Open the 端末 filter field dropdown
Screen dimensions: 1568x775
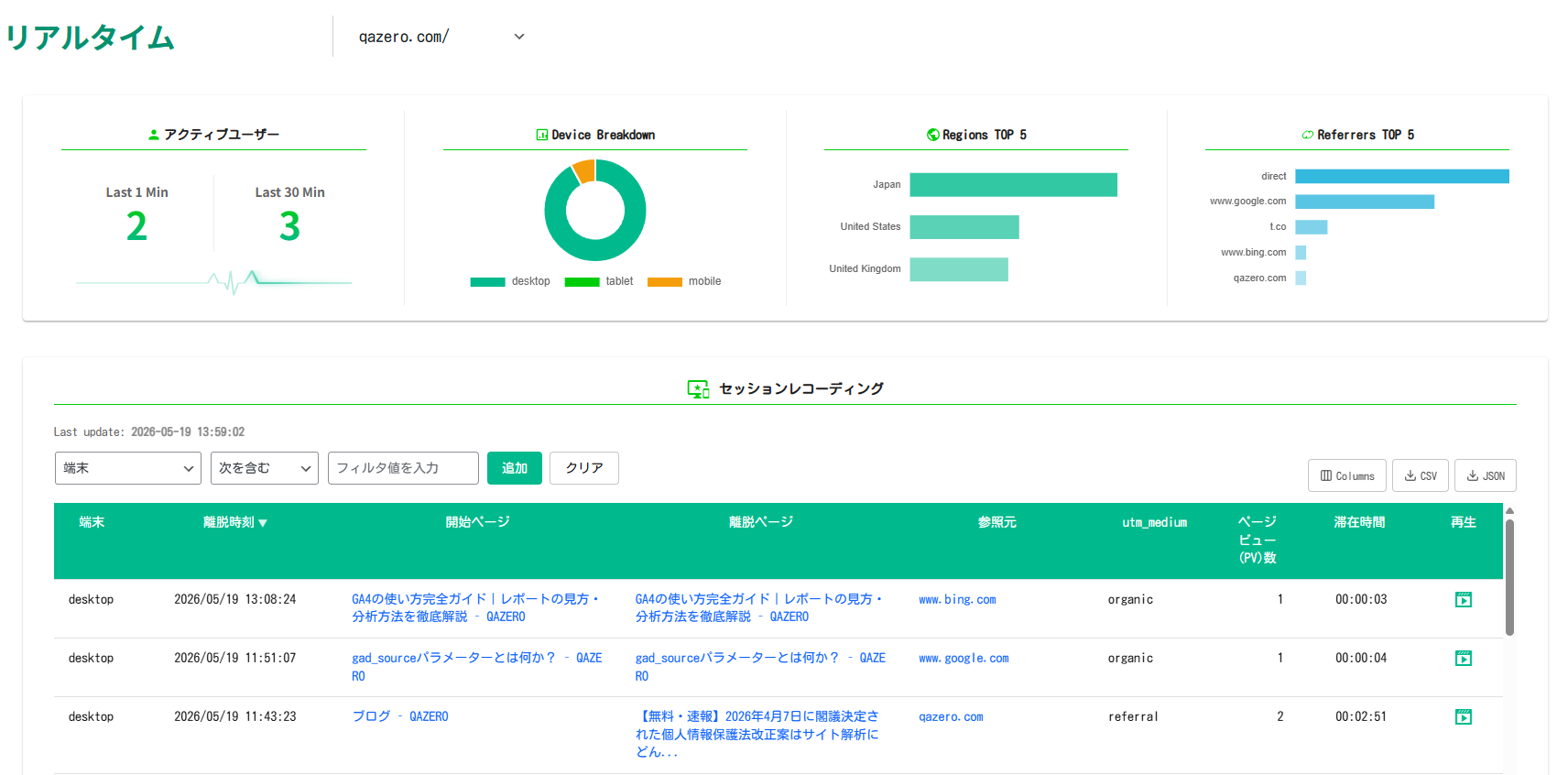[x=128, y=468]
